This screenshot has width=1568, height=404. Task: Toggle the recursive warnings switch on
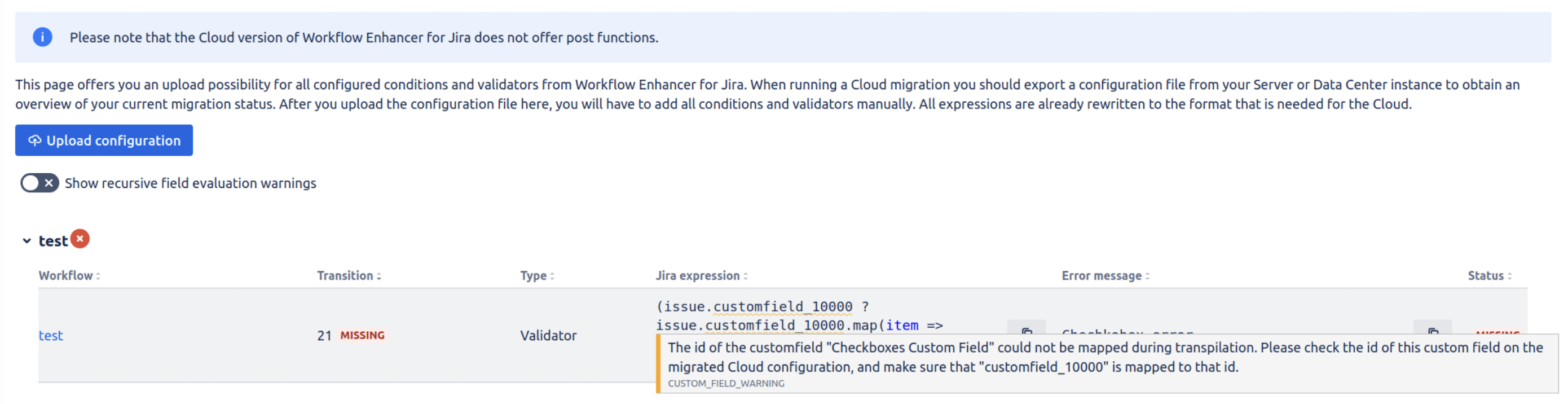coord(39,182)
